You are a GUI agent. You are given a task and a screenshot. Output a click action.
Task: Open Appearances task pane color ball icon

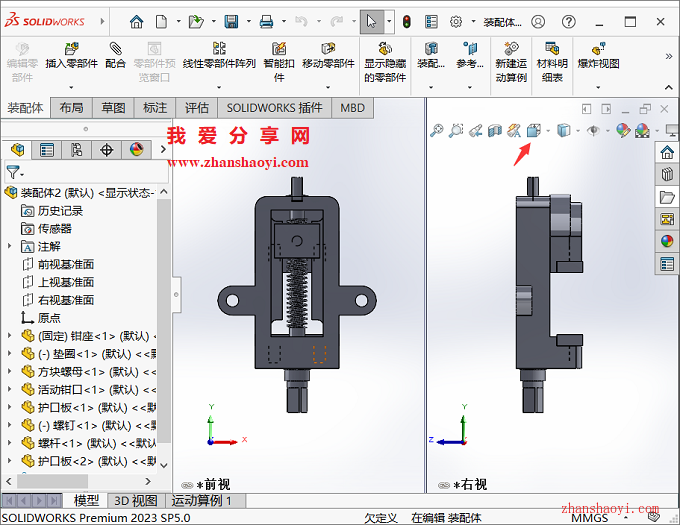(x=667, y=241)
